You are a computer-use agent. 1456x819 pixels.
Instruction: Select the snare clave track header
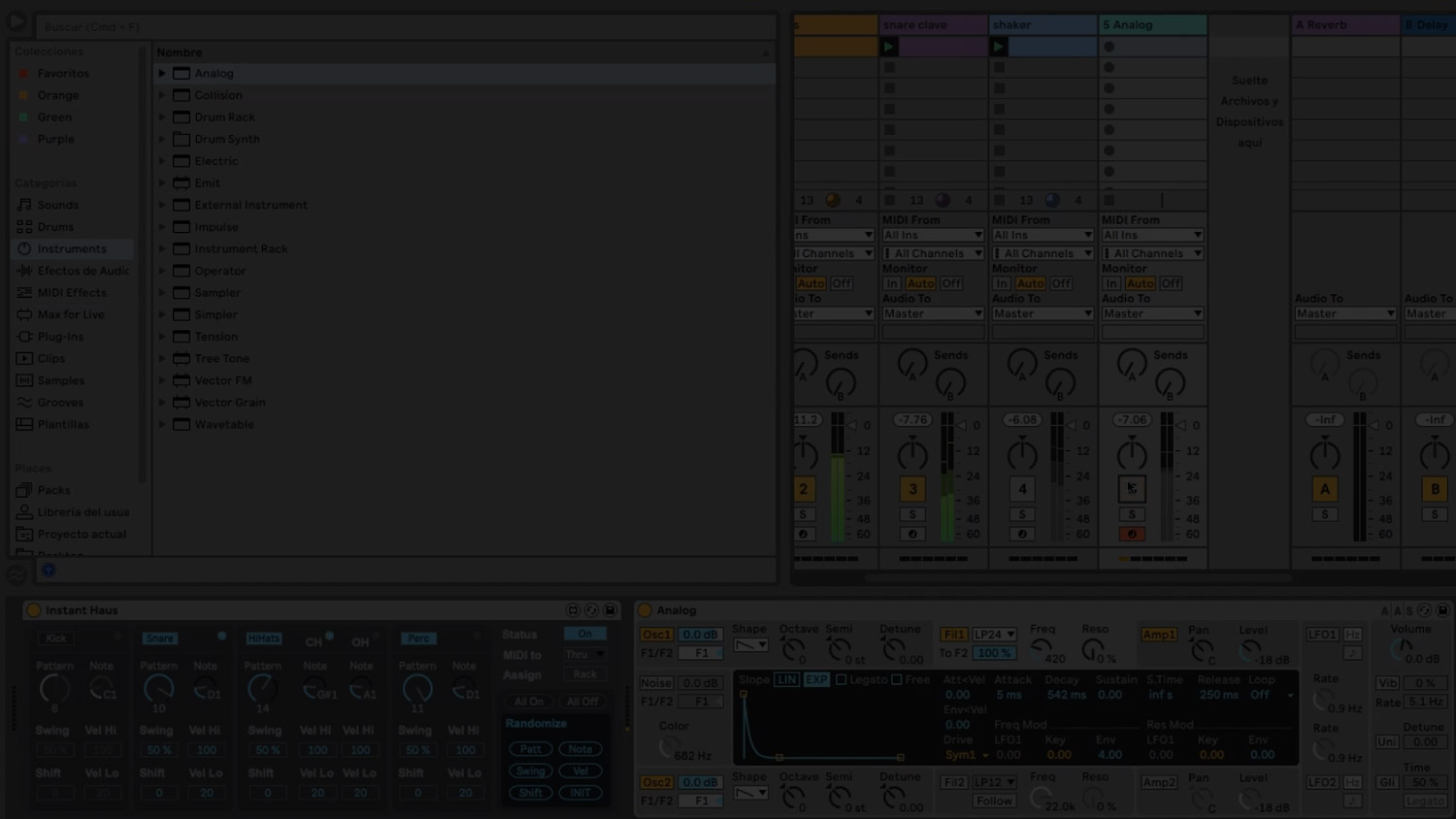[x=933, y=24]
